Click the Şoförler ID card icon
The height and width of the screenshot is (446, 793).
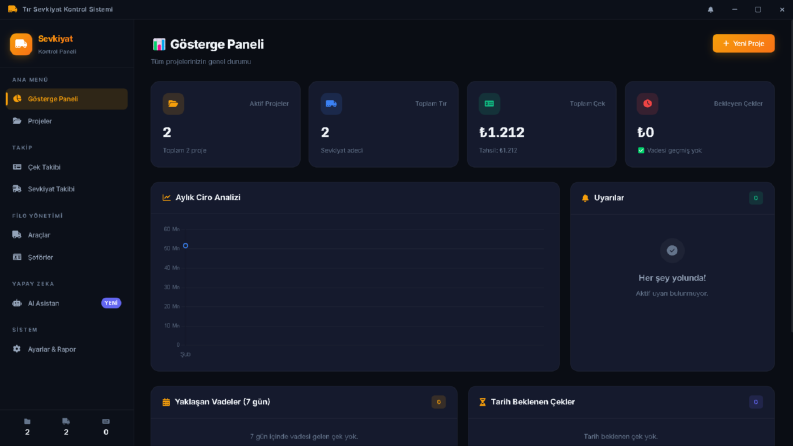[x=17, y=257]
